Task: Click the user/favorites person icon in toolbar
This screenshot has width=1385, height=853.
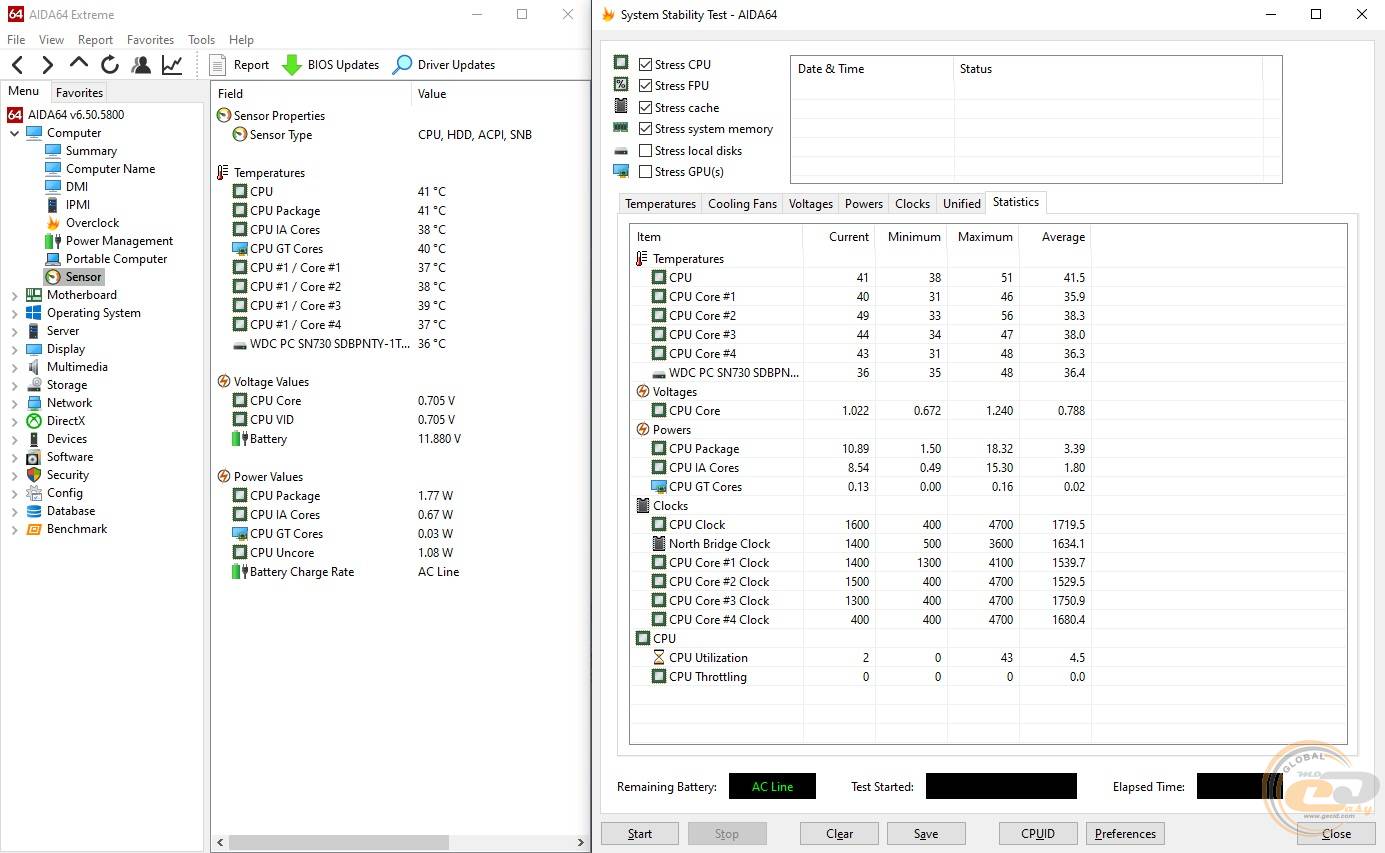Action: tap(141, 65)
